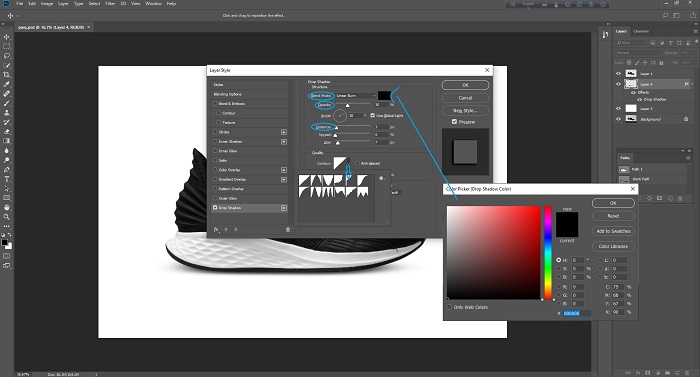Open the File menu
The height and width of the screenshot is (377, 700).
tap(20, 4)
